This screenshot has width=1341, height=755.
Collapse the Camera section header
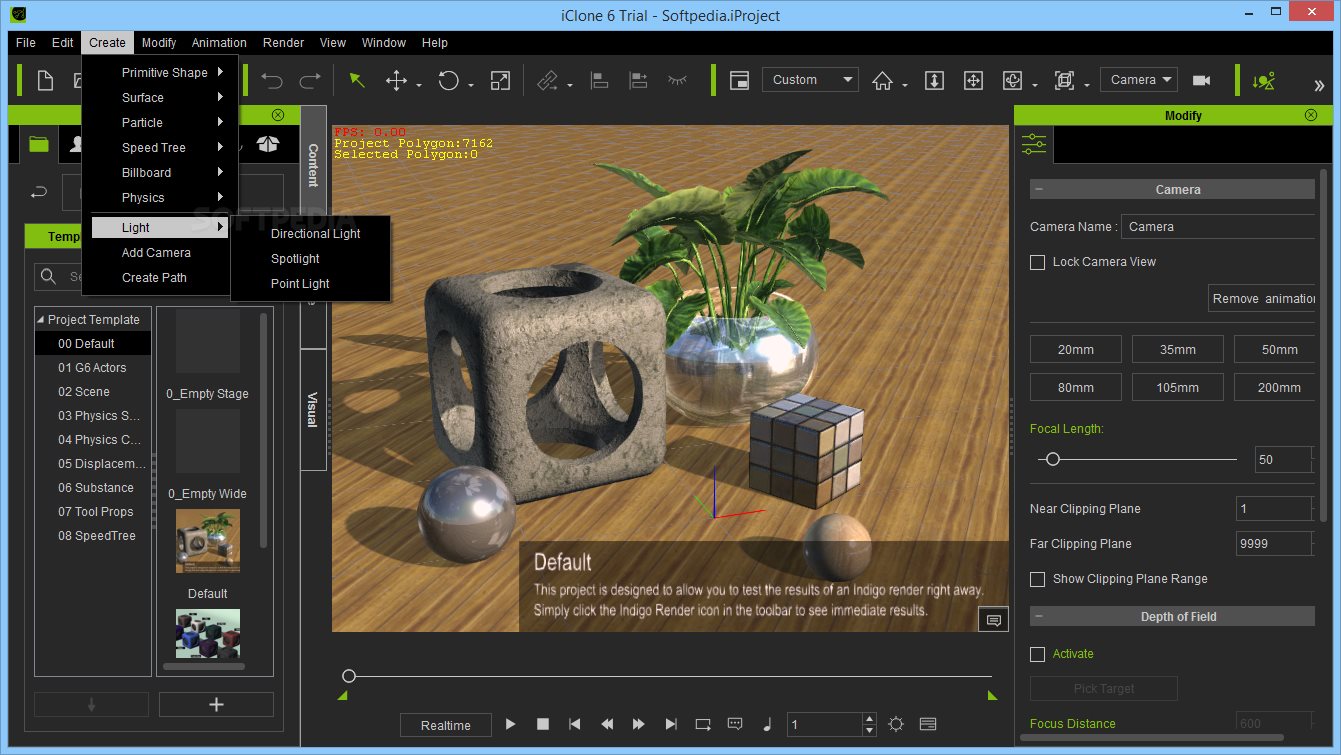(x=1038, y=190)
